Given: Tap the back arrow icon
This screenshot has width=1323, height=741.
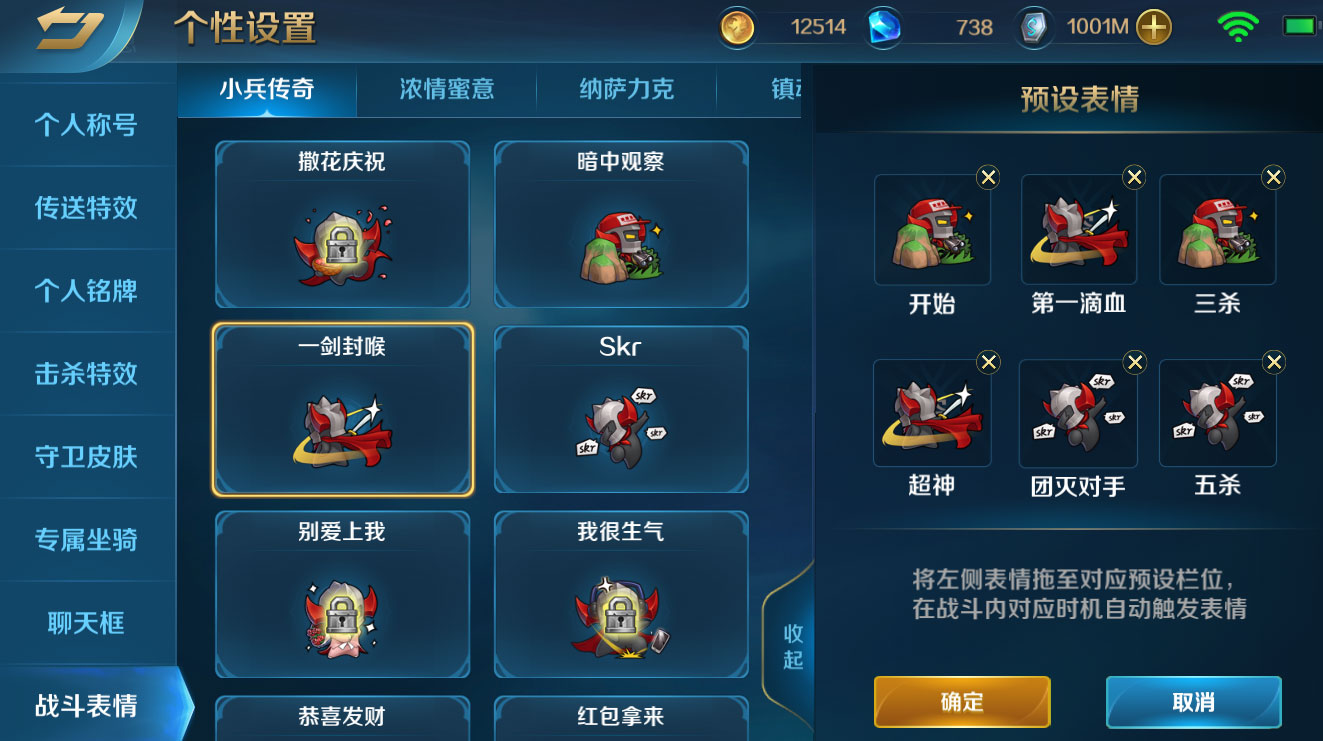Looking at the screenshot, I should (x=68, y=30).
